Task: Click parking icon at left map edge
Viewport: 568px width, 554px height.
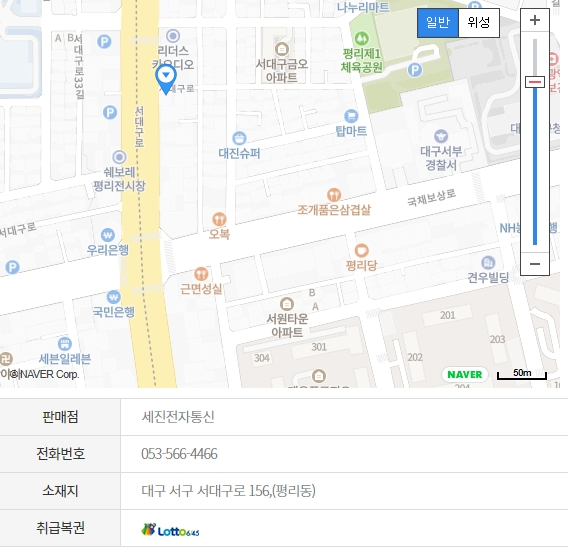Action: (x=12, y=267)
